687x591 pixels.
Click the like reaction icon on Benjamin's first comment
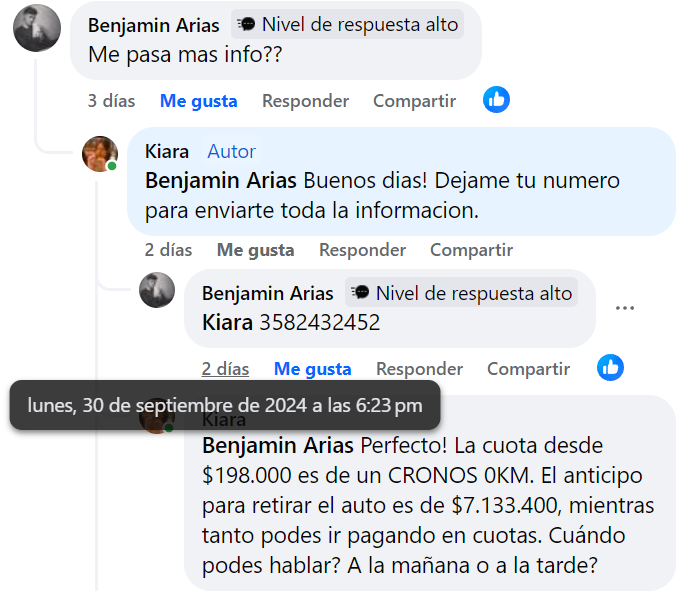tap(496, 99)
